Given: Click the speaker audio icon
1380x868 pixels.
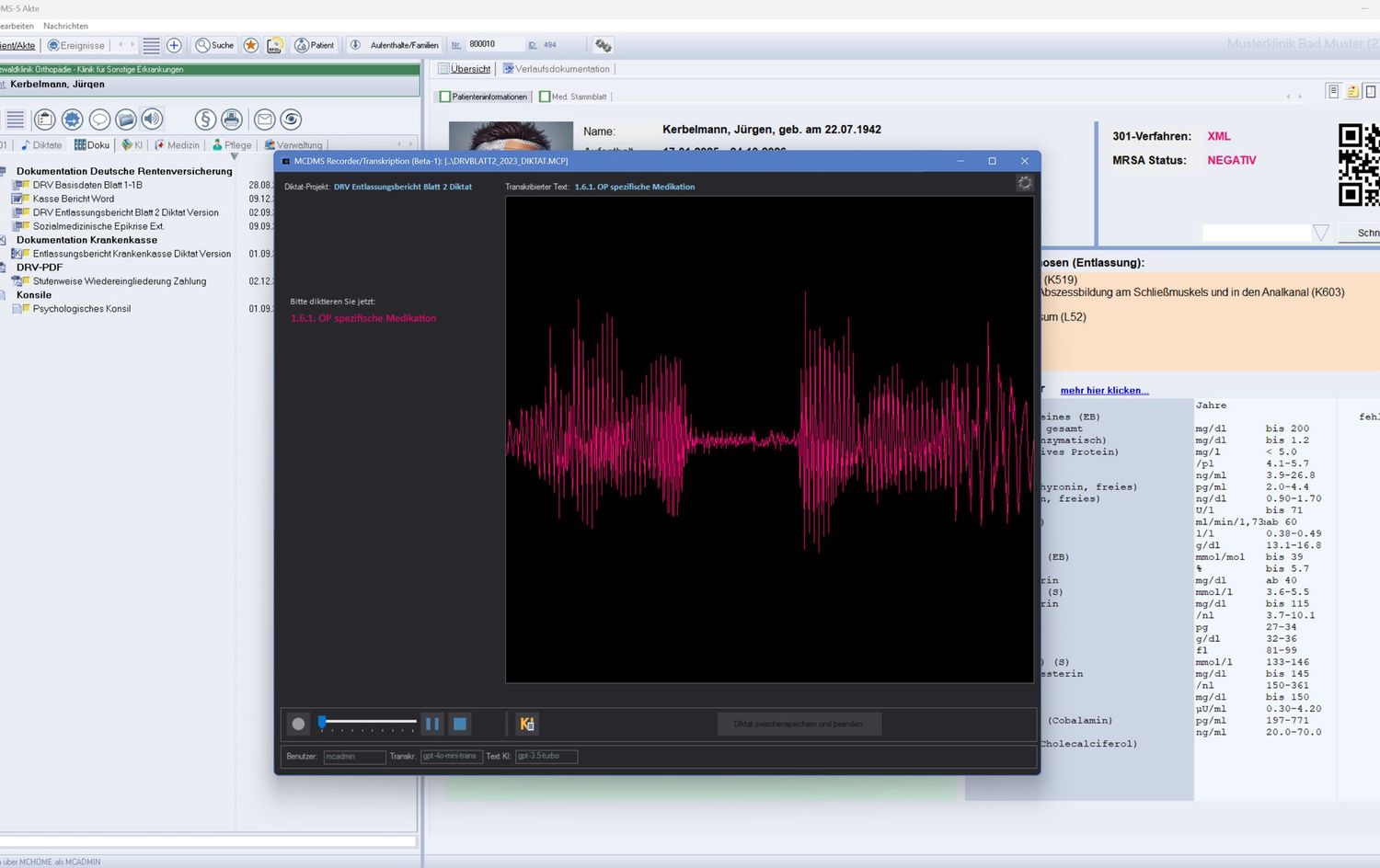Looking at the screenshot, I should (x=153, y=119).
